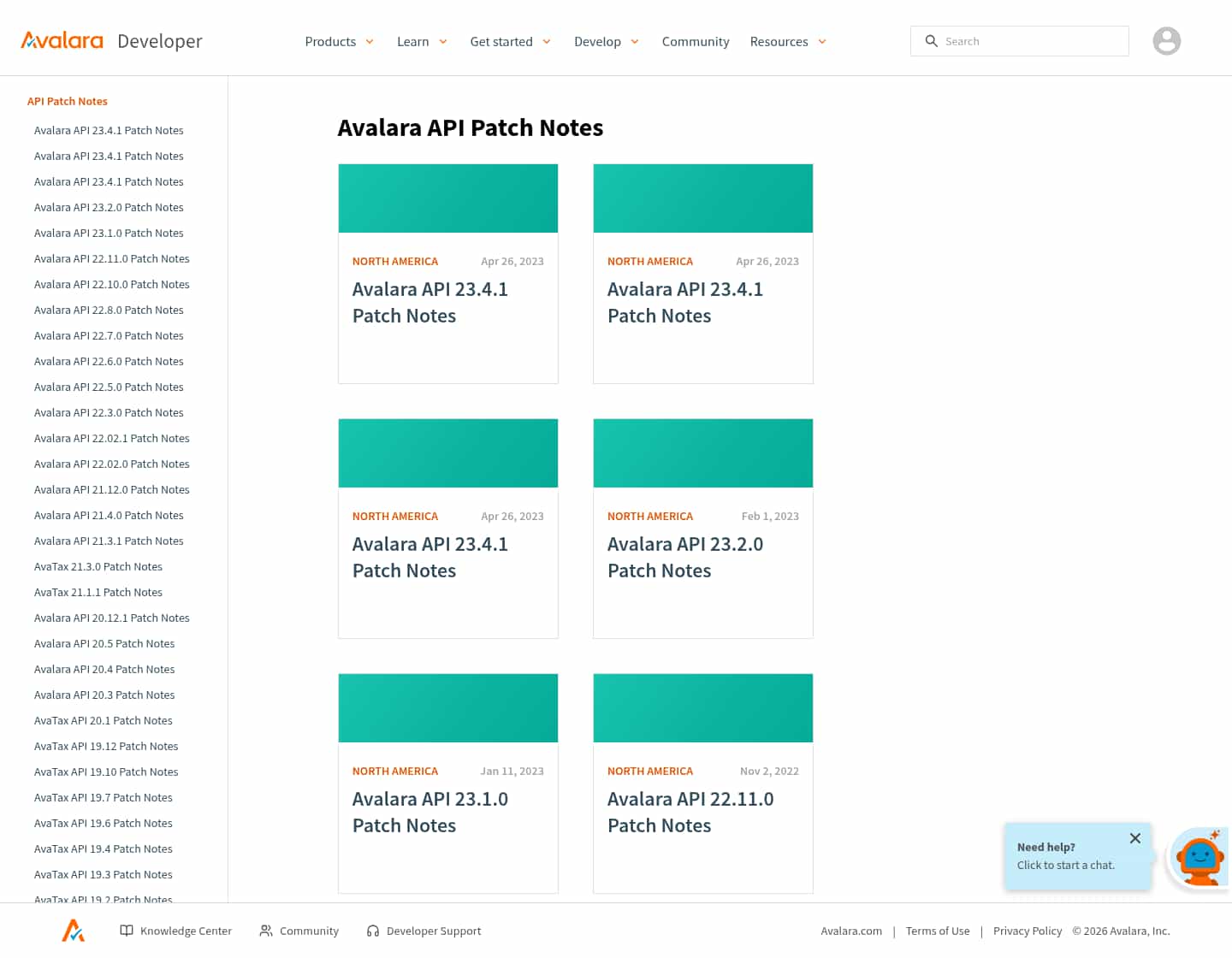Expand the Learn dropdown menu
The height and width of the screenshot is (958, 1232).
(x=422, y=41)
